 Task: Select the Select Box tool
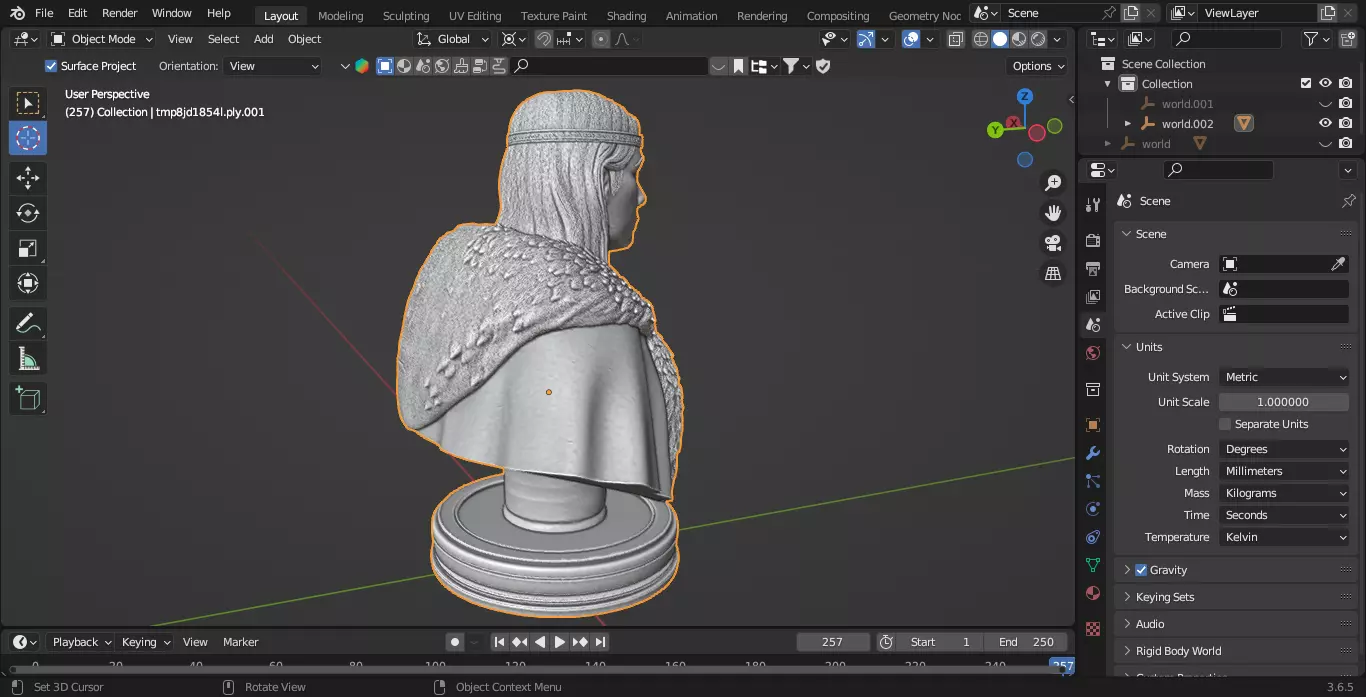[x=28, y=103]
